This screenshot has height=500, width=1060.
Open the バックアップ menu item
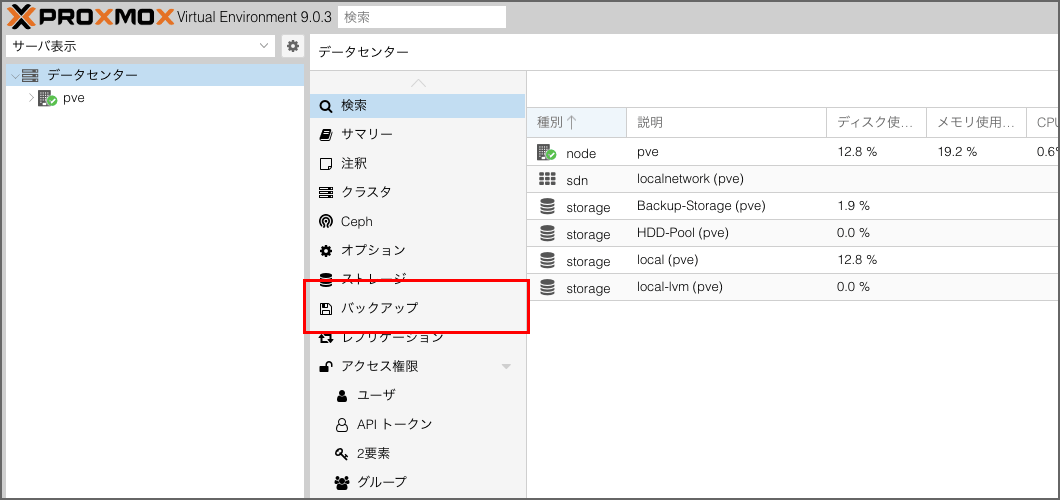(379, 308)
